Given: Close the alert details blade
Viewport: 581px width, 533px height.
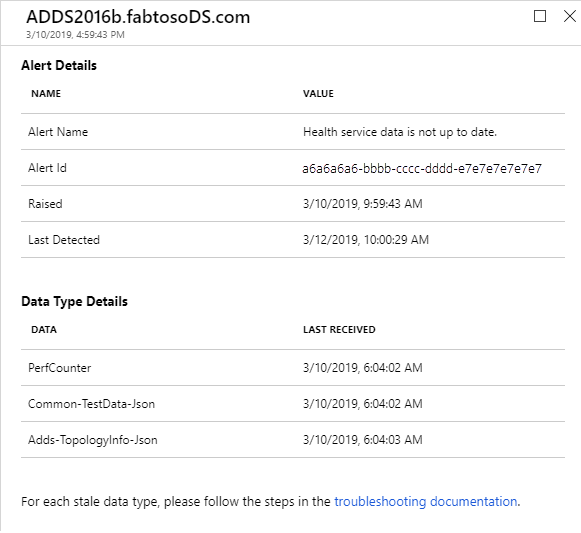Looking at the screenshot, I should tap(570, 16).
